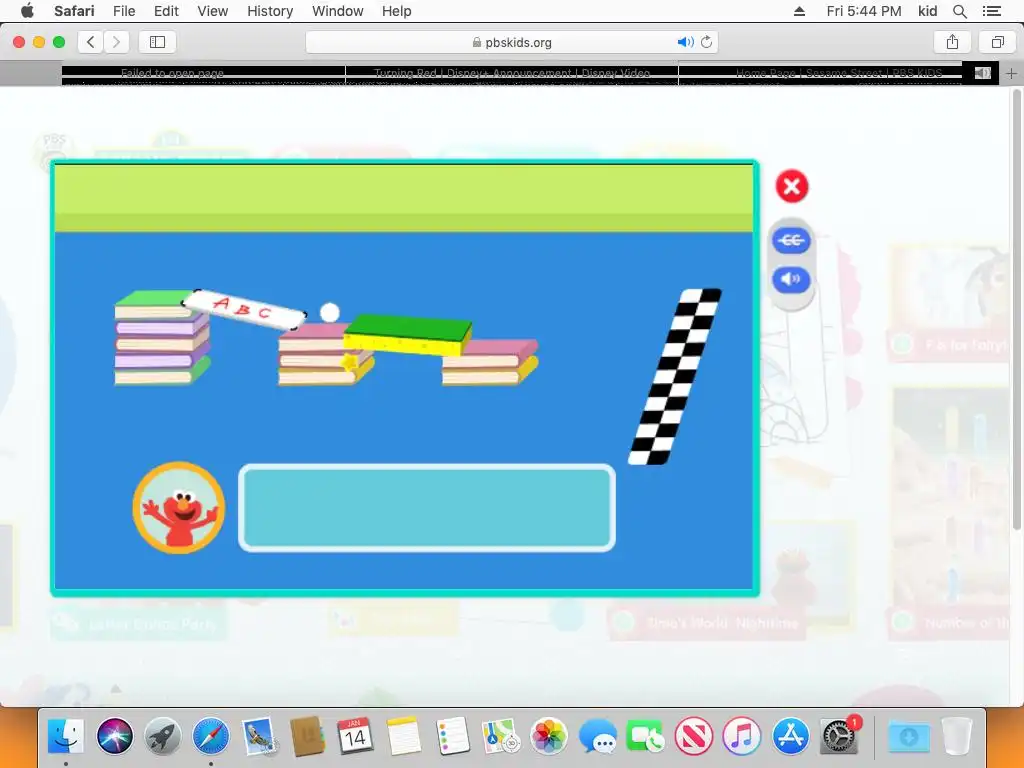Click the page's vertical scrollbar
Viewport: 1024px width, 768px height.
tap(1016, 310)
